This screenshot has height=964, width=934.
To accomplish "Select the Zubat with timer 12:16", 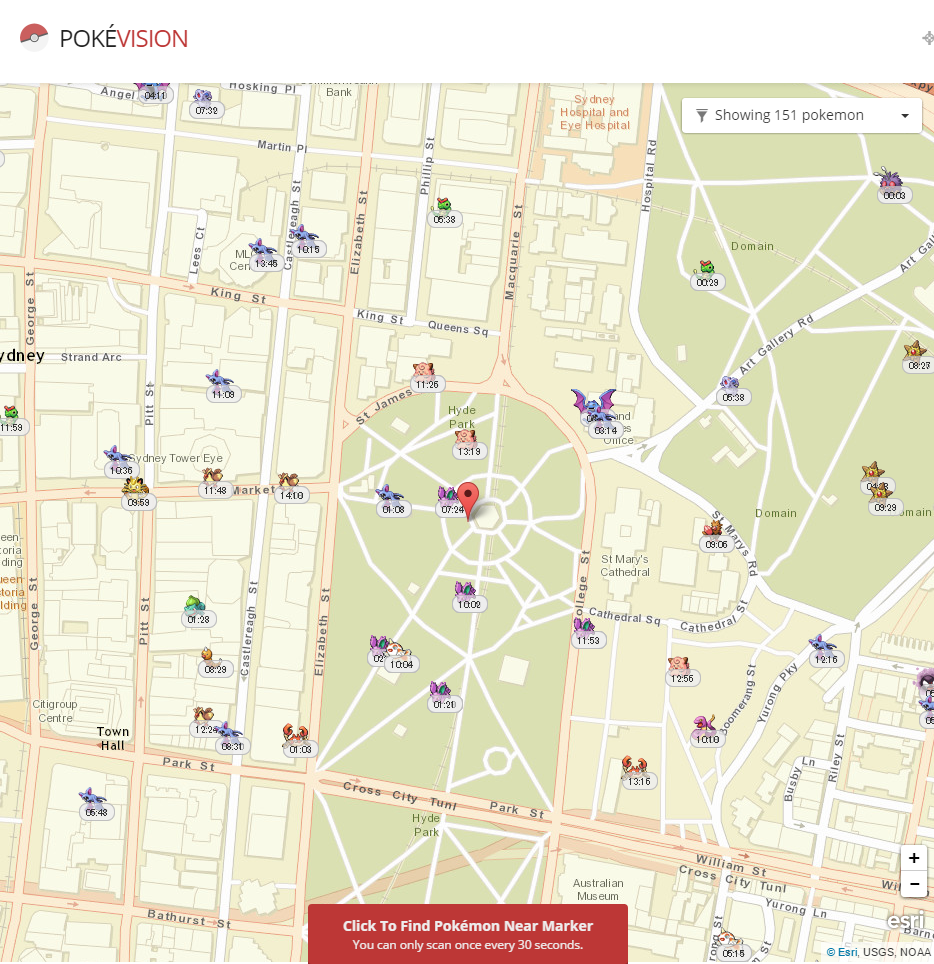I will pos(825,651).
